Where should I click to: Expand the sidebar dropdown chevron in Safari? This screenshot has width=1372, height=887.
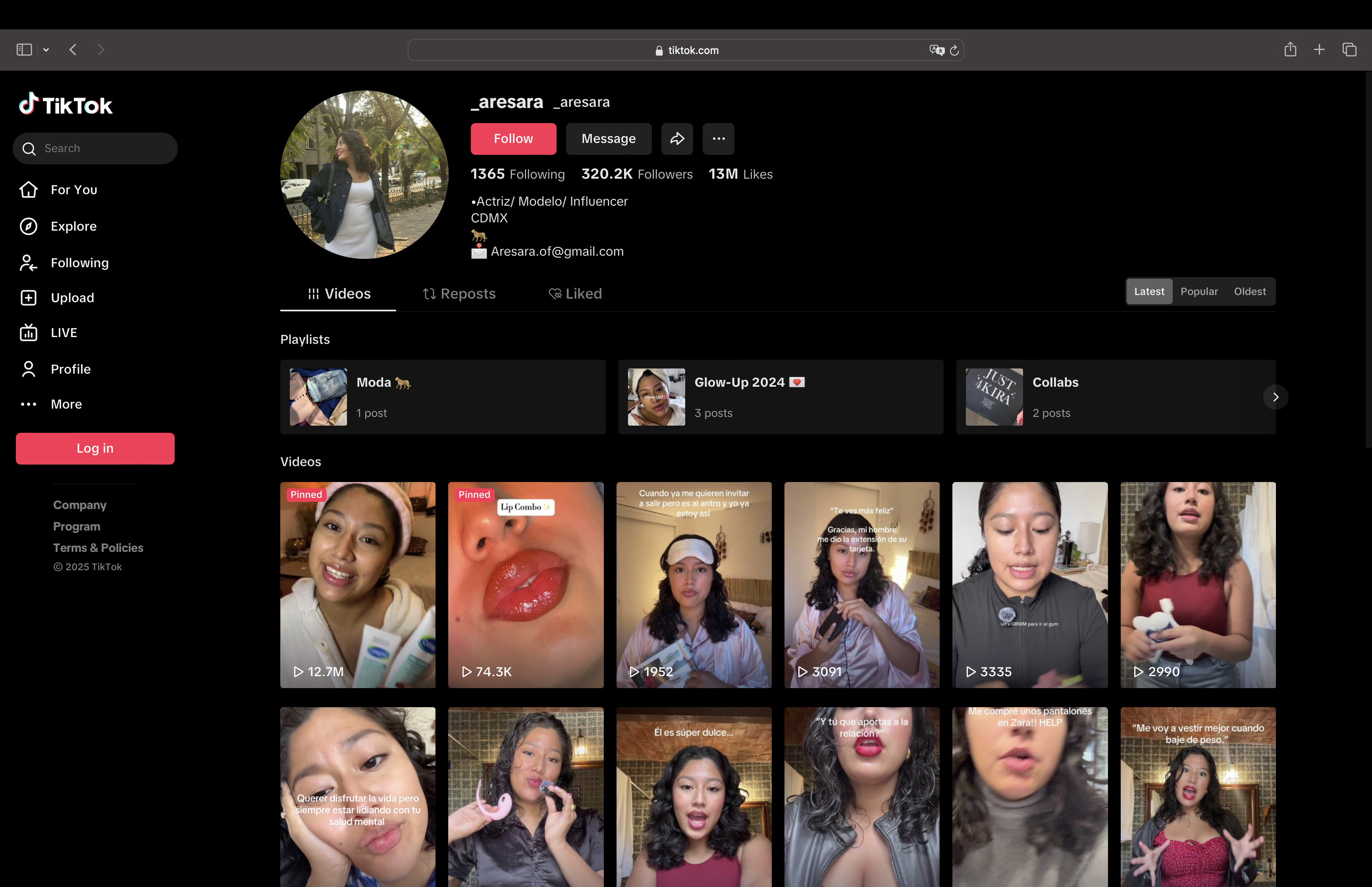tap(46, 50)
